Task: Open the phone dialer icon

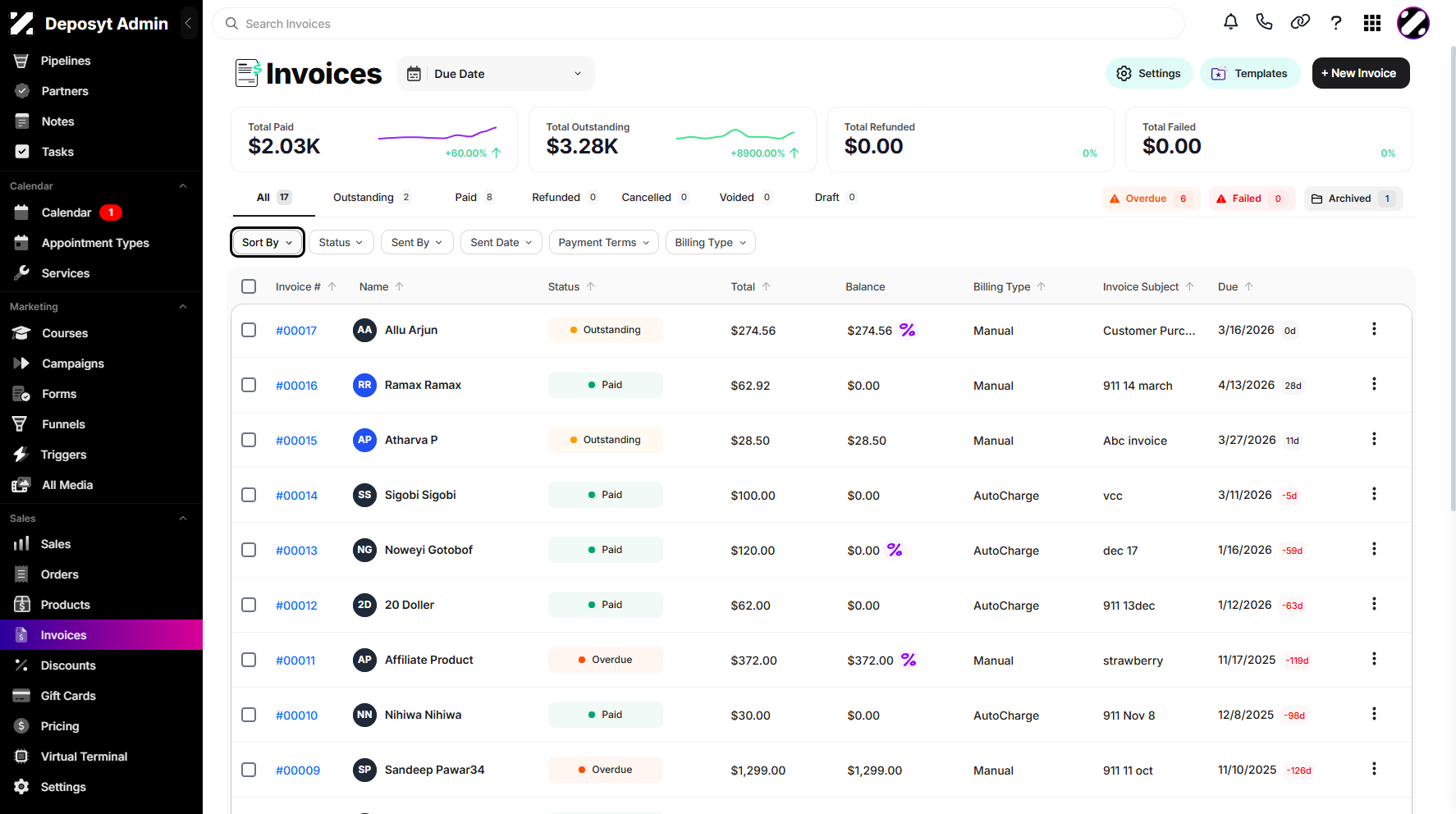Action: [x=1264, y=22]
